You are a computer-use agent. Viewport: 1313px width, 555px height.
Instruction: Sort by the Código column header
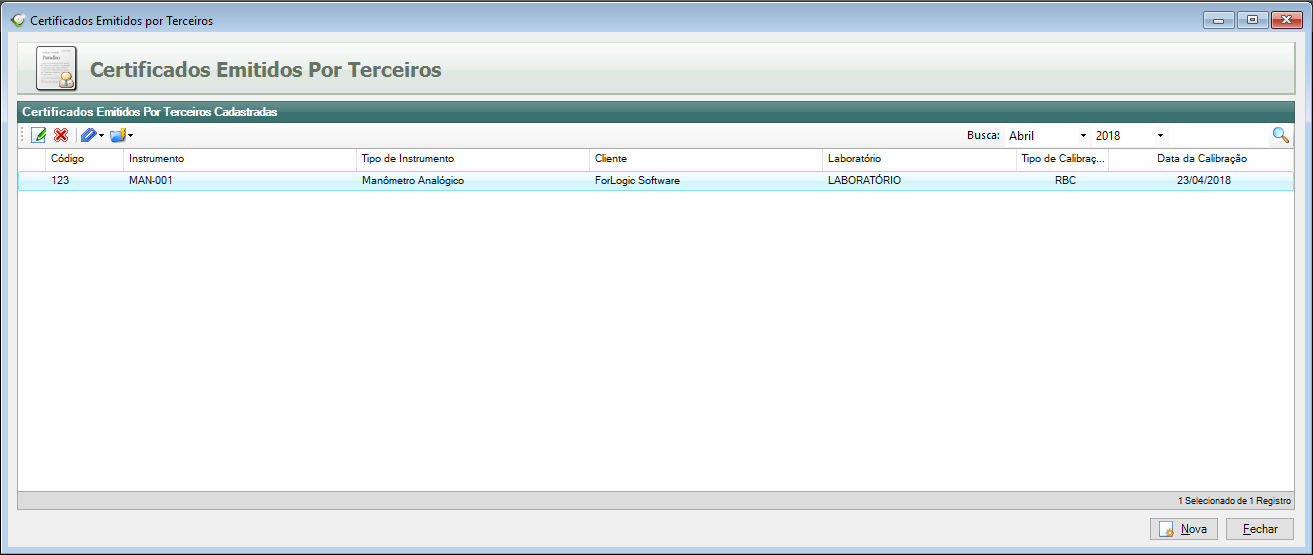84,159
